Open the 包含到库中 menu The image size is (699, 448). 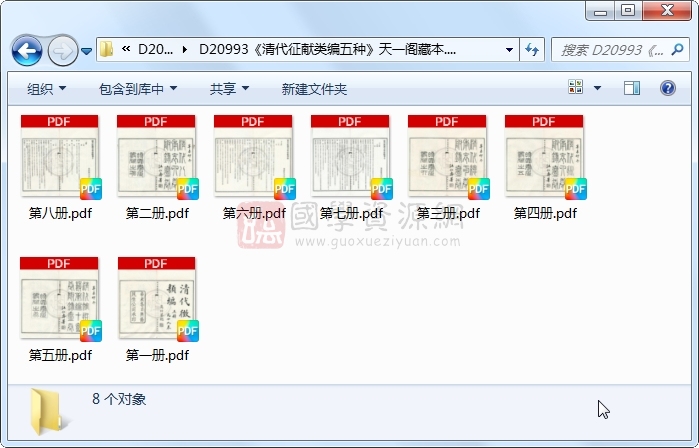pyautogui.click(x=138, y=89)
